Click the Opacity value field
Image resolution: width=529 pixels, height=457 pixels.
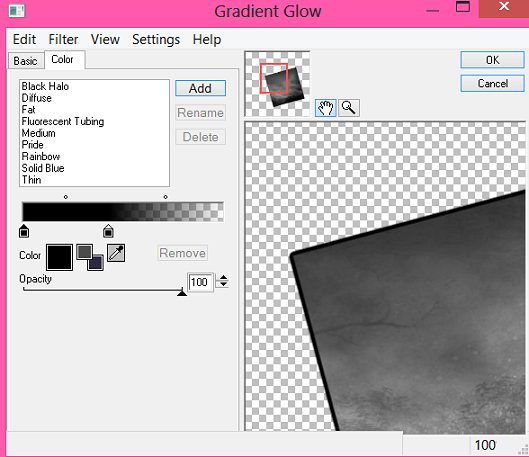tap(200, 282)
